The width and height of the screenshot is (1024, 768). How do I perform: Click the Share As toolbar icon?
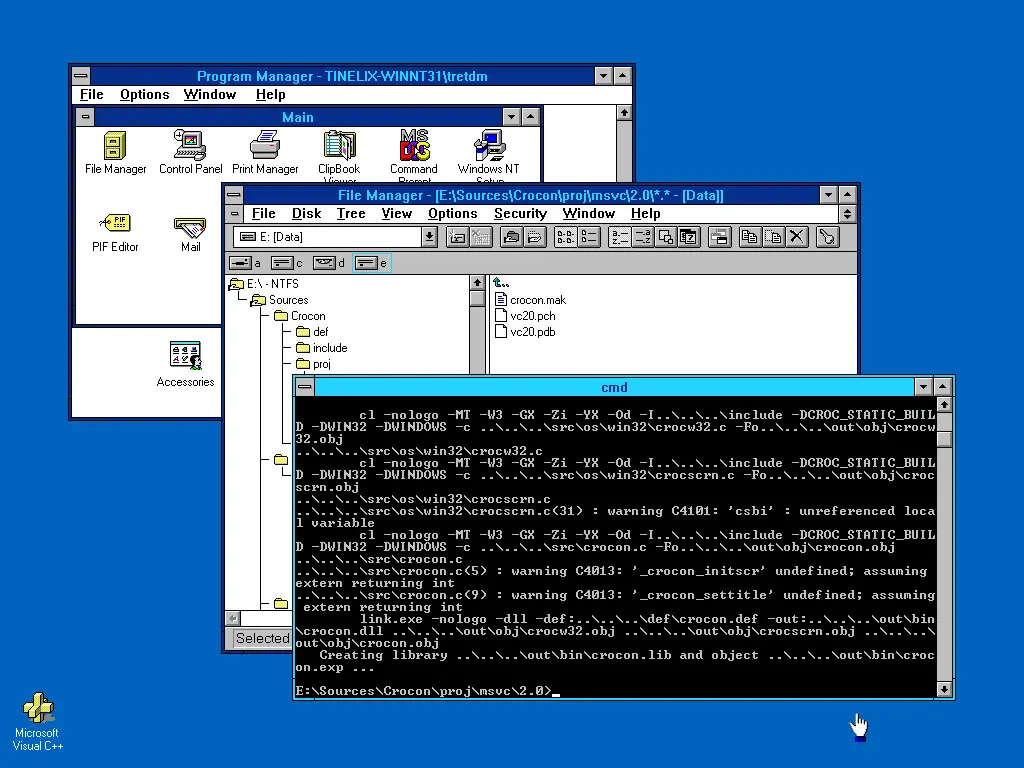511,237
